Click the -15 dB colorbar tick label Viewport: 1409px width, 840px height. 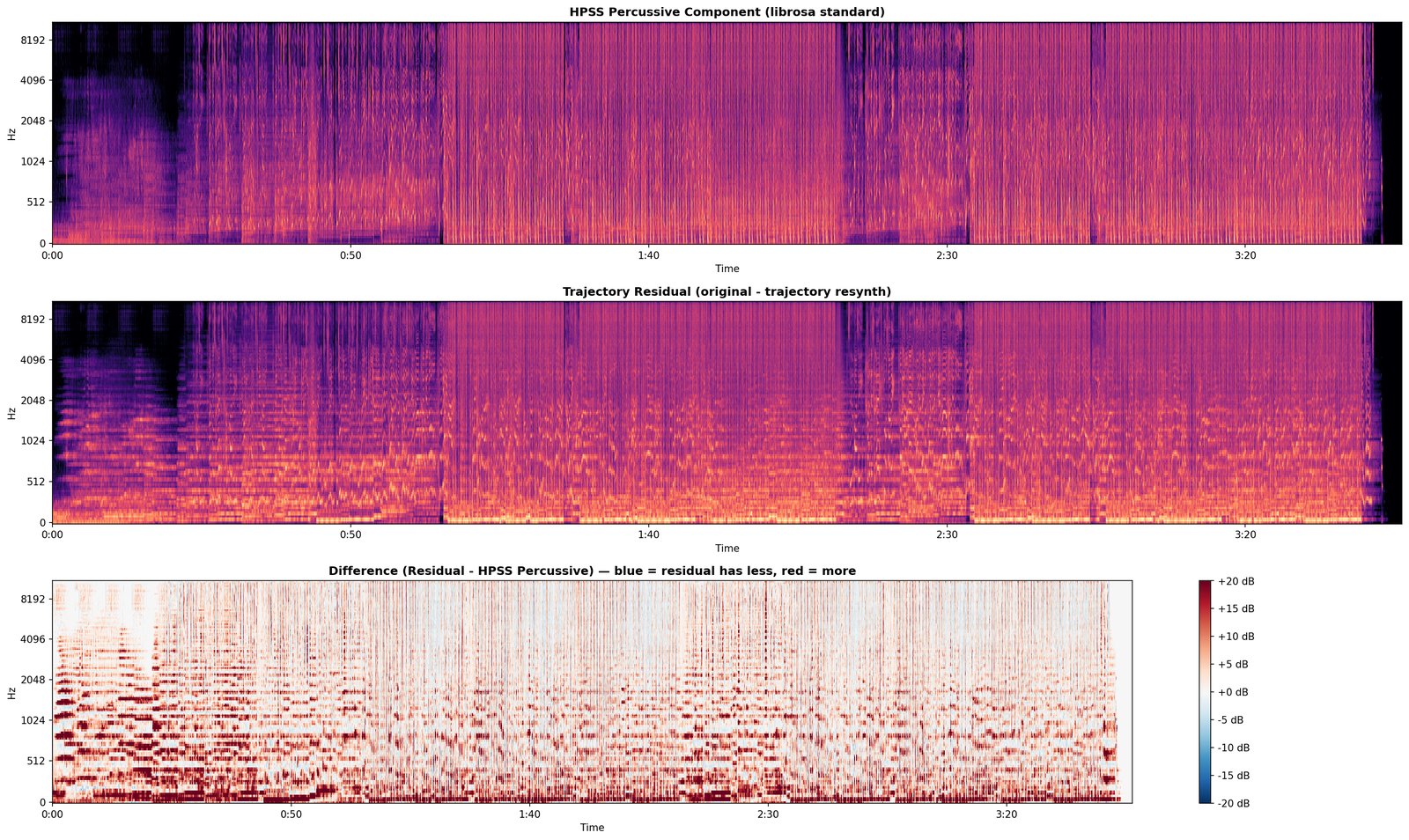coord(1234,776)
